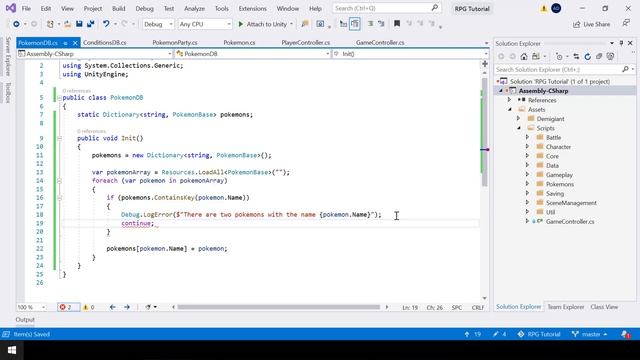The height and width of the screenshot is (360, 640).
Task: Click the Navigate Backward toolbar icon
Action: [x=16, y=24]
